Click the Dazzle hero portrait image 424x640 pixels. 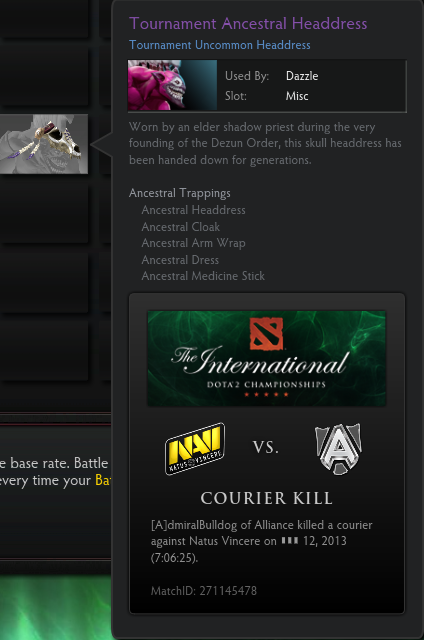tap(172, 85)
